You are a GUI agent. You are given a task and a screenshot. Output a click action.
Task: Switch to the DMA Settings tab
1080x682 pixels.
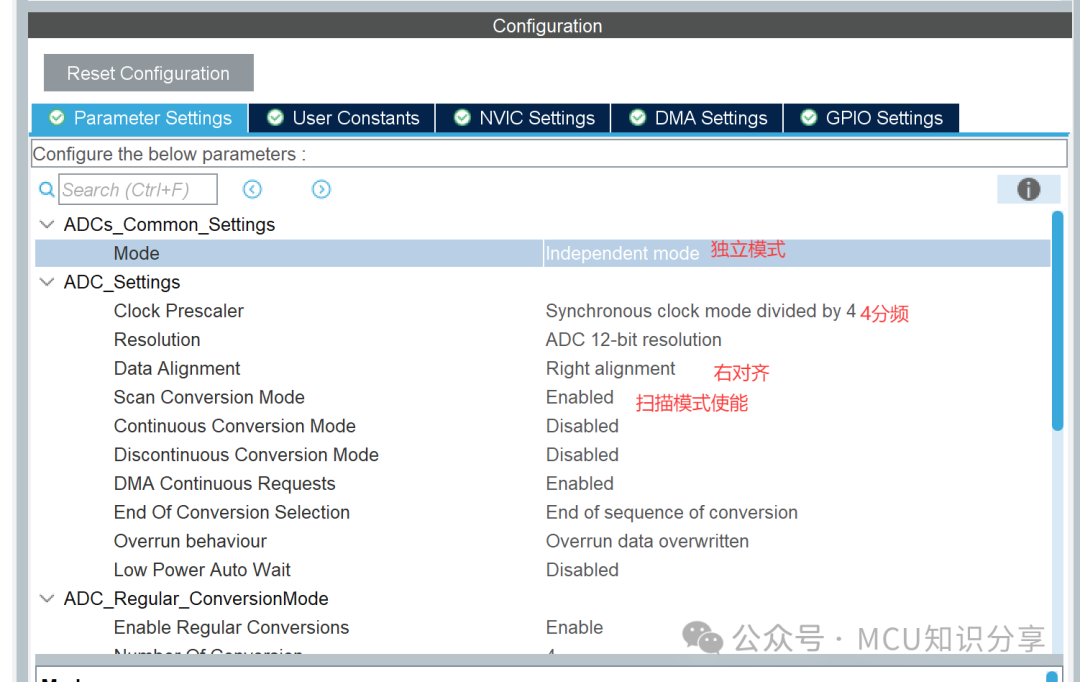[x=697, y=118]
